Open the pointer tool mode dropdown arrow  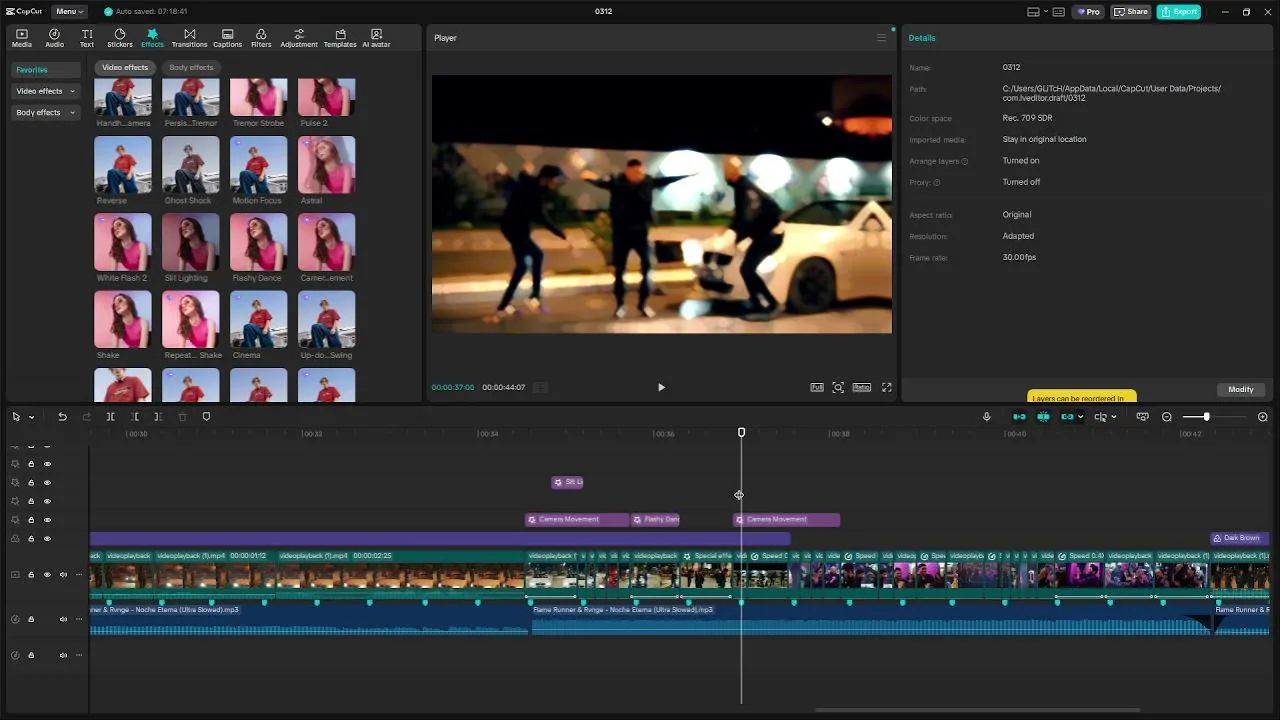pyautogui.click(x=32, y=417)
